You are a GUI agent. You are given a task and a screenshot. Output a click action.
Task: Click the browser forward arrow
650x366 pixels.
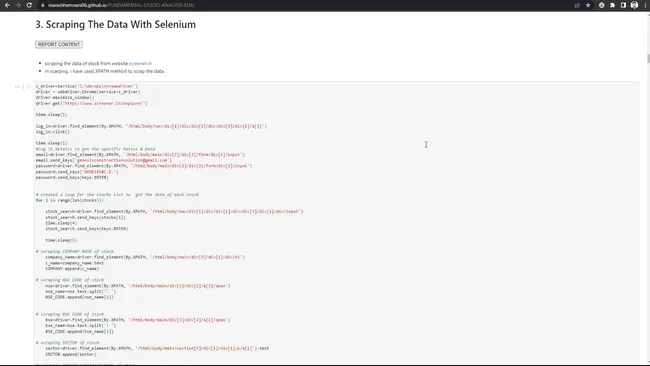click(18, 5)
